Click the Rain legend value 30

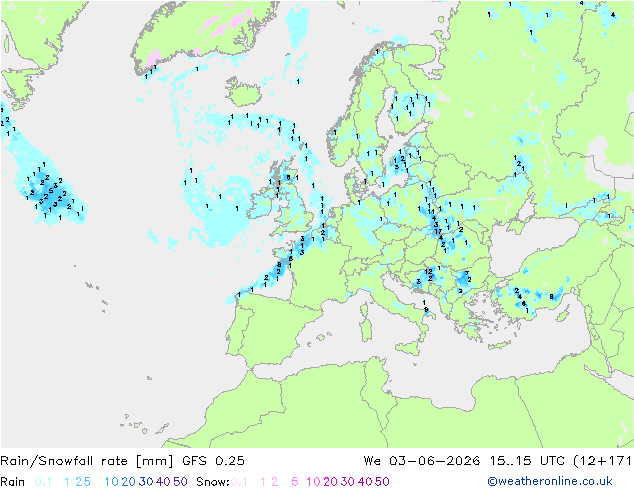click(146, 482)
